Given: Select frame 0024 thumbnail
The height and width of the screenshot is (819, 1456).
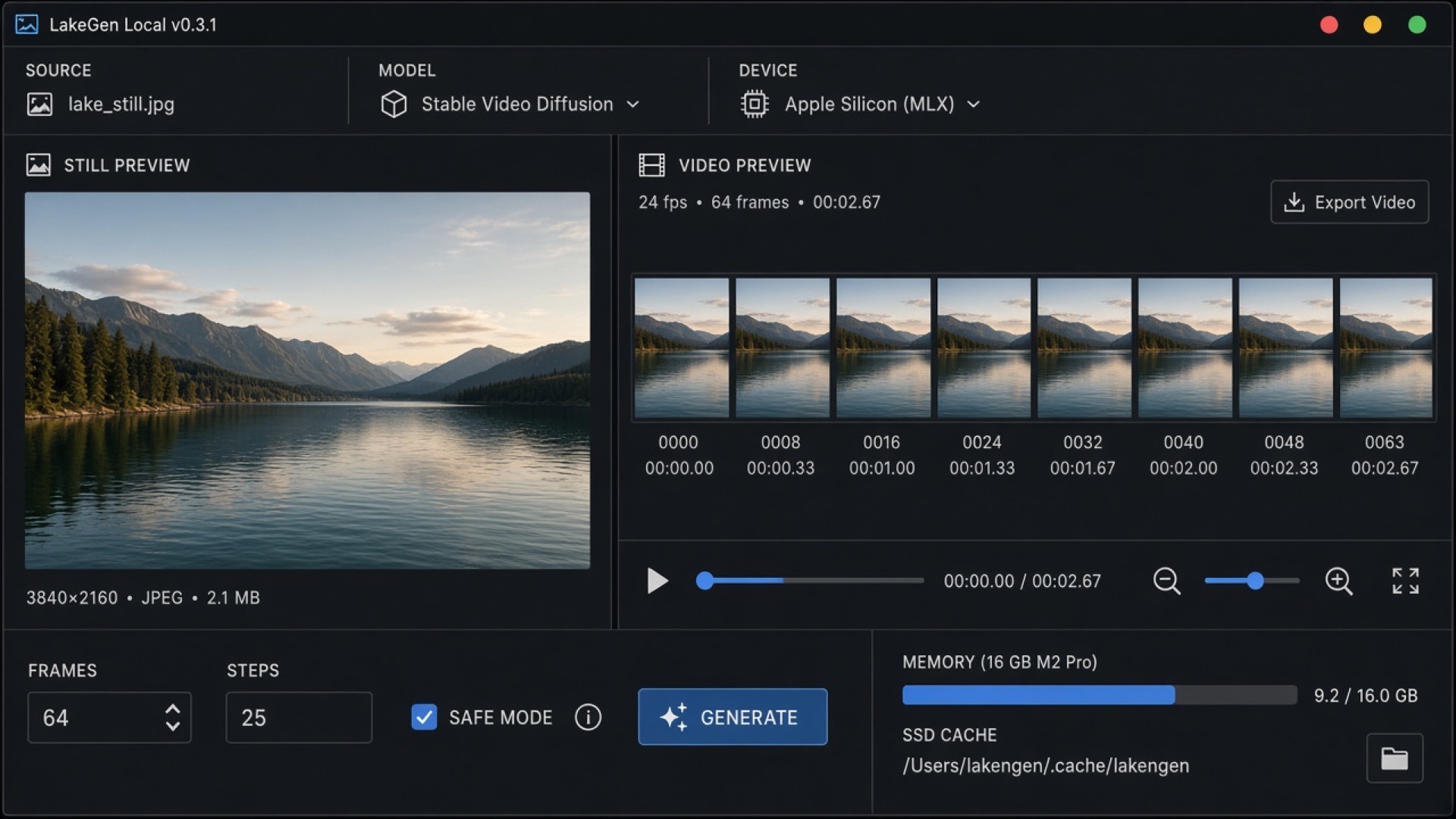Looking at the screenshot, I should [x=984, y=347].
